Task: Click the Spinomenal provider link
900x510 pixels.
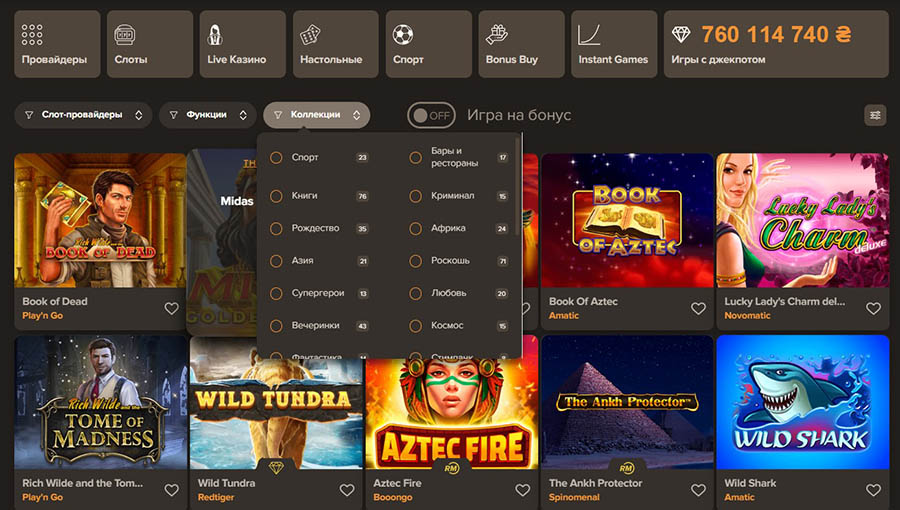Action: [574, 497]
